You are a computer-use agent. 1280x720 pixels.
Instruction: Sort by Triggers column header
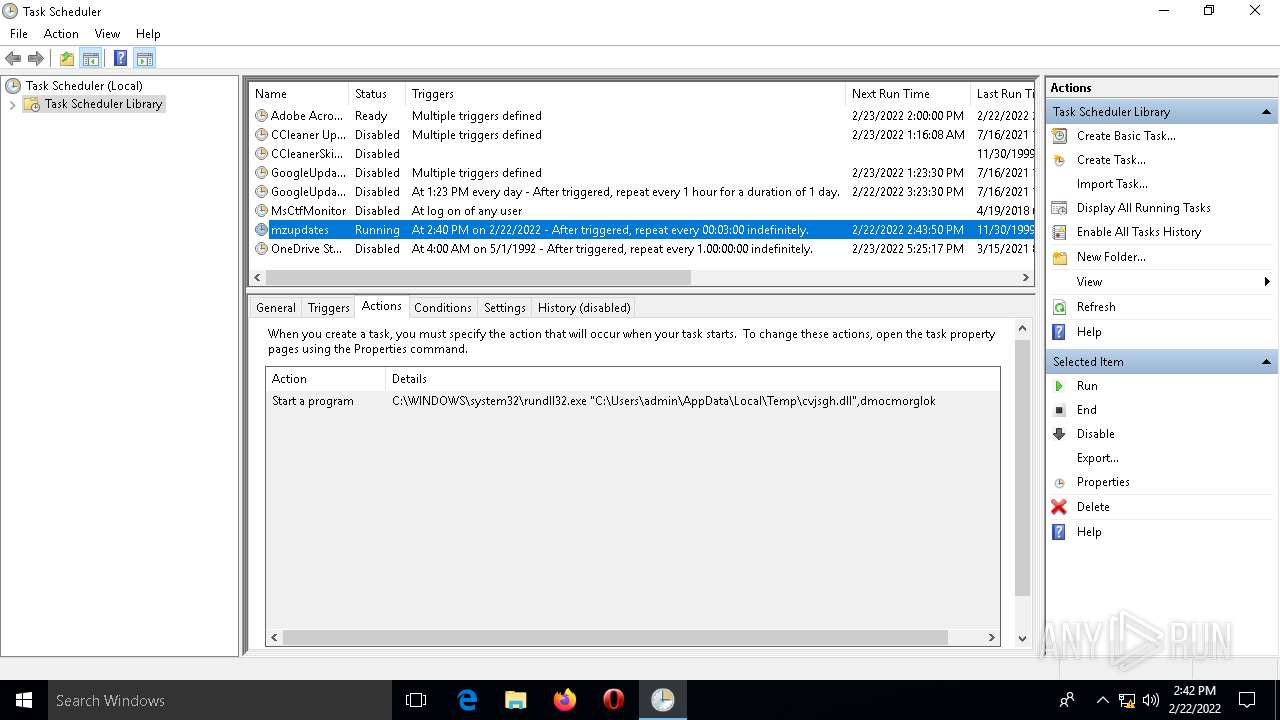[625, 94]
